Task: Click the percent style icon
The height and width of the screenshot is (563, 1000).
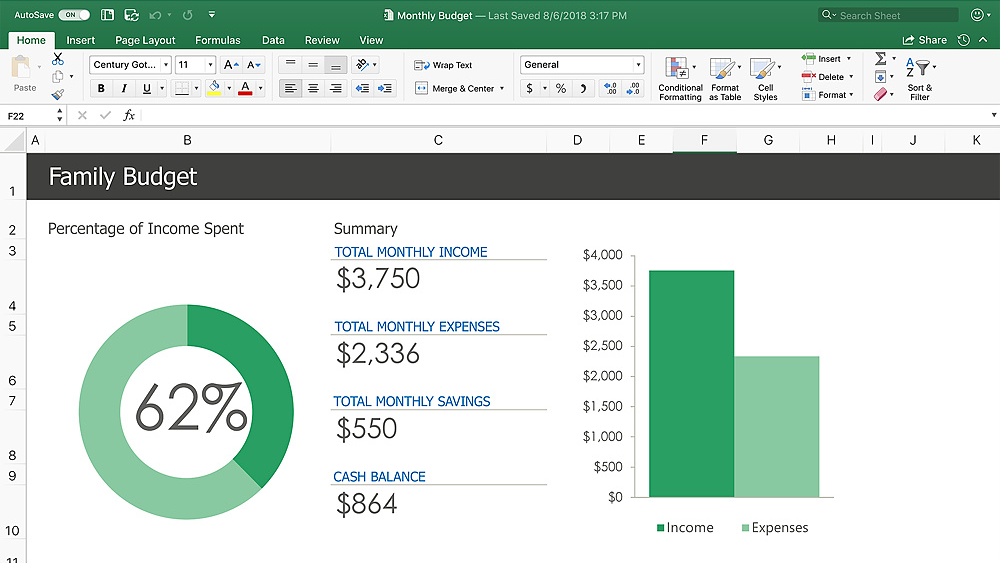Action: 561,89
